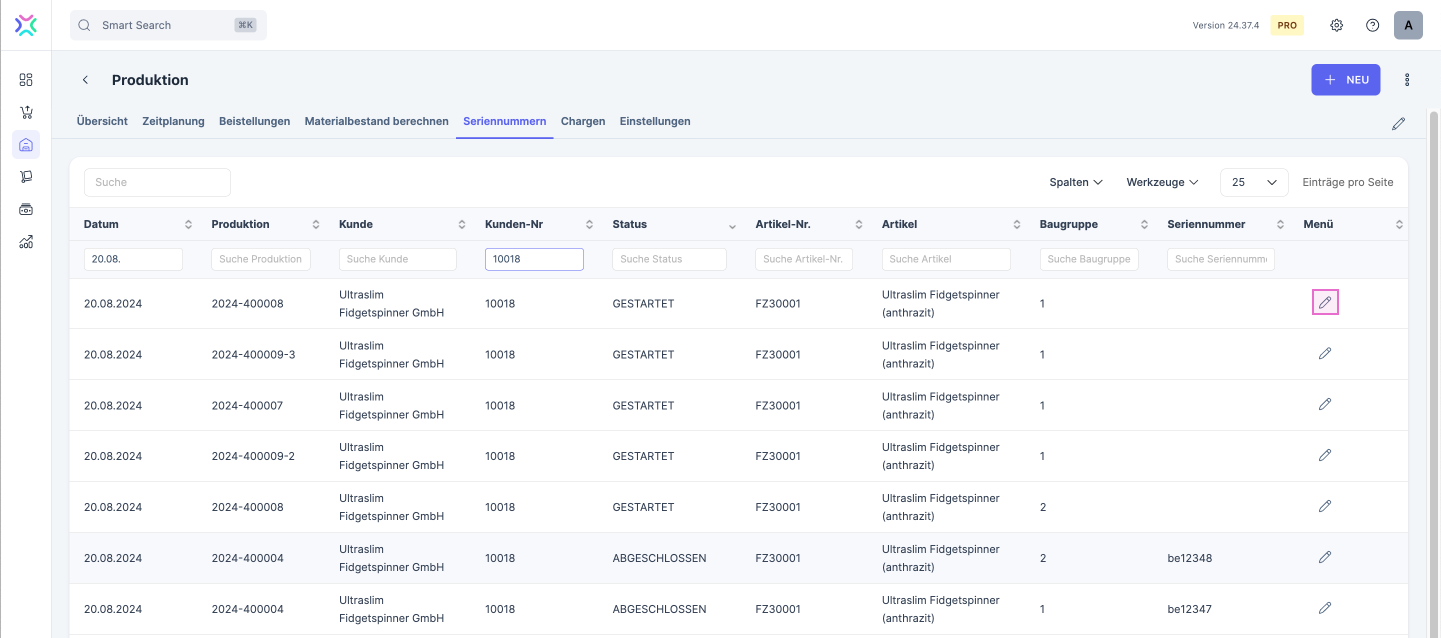Click the NEU button
This screenshot has height=638, width=1441.
[1346, 80]
